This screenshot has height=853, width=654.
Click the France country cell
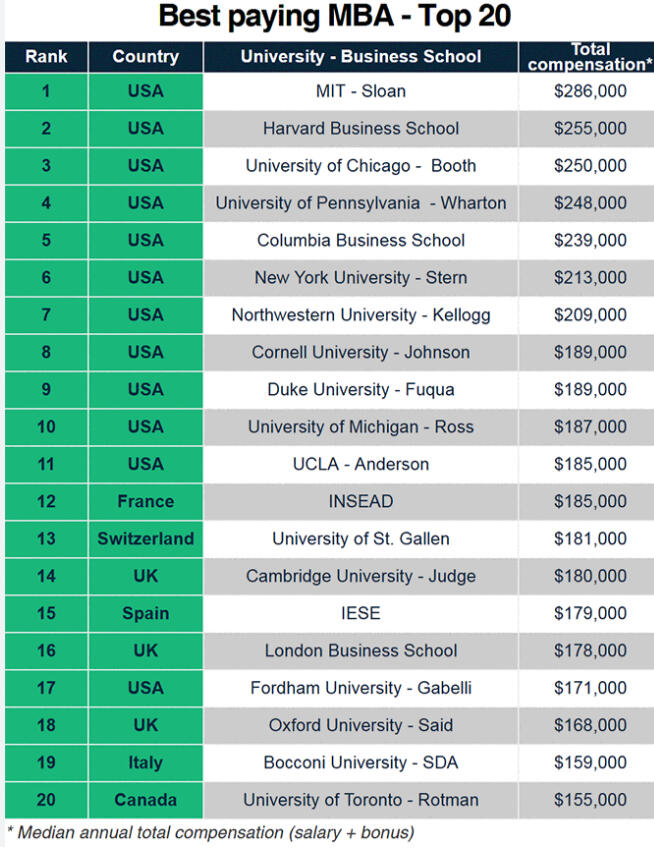[145, 501]
